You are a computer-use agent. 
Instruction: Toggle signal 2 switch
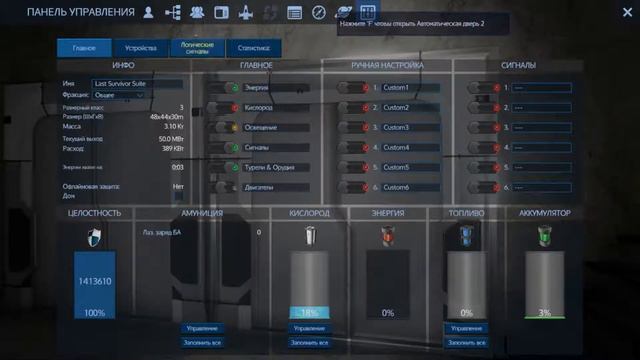pyautogui.click(x=484, y=107)
